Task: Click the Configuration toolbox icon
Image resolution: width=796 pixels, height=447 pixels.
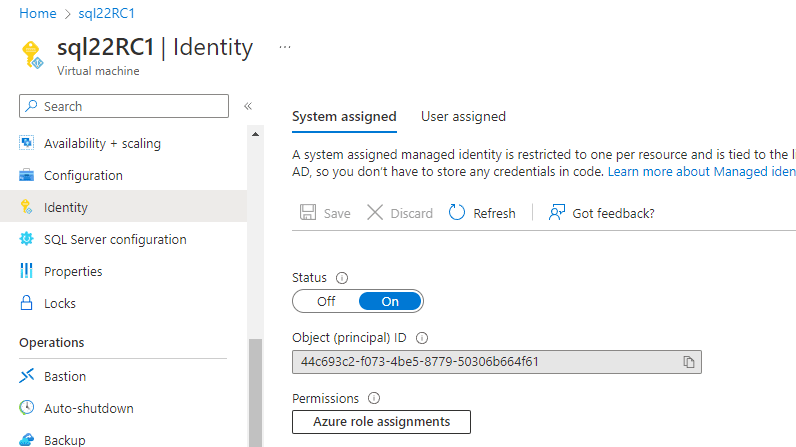Action: 26,175
